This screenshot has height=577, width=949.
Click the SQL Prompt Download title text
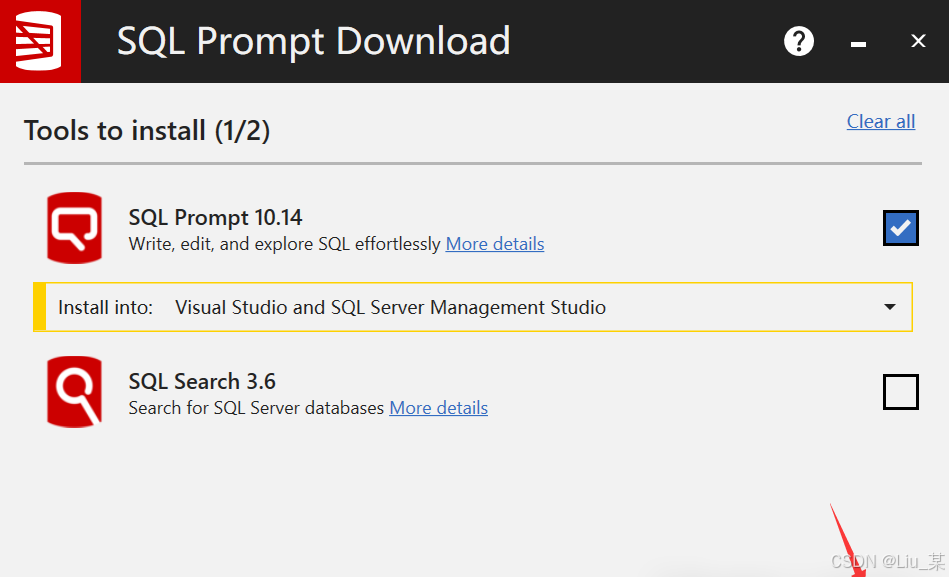coord(313,41)
